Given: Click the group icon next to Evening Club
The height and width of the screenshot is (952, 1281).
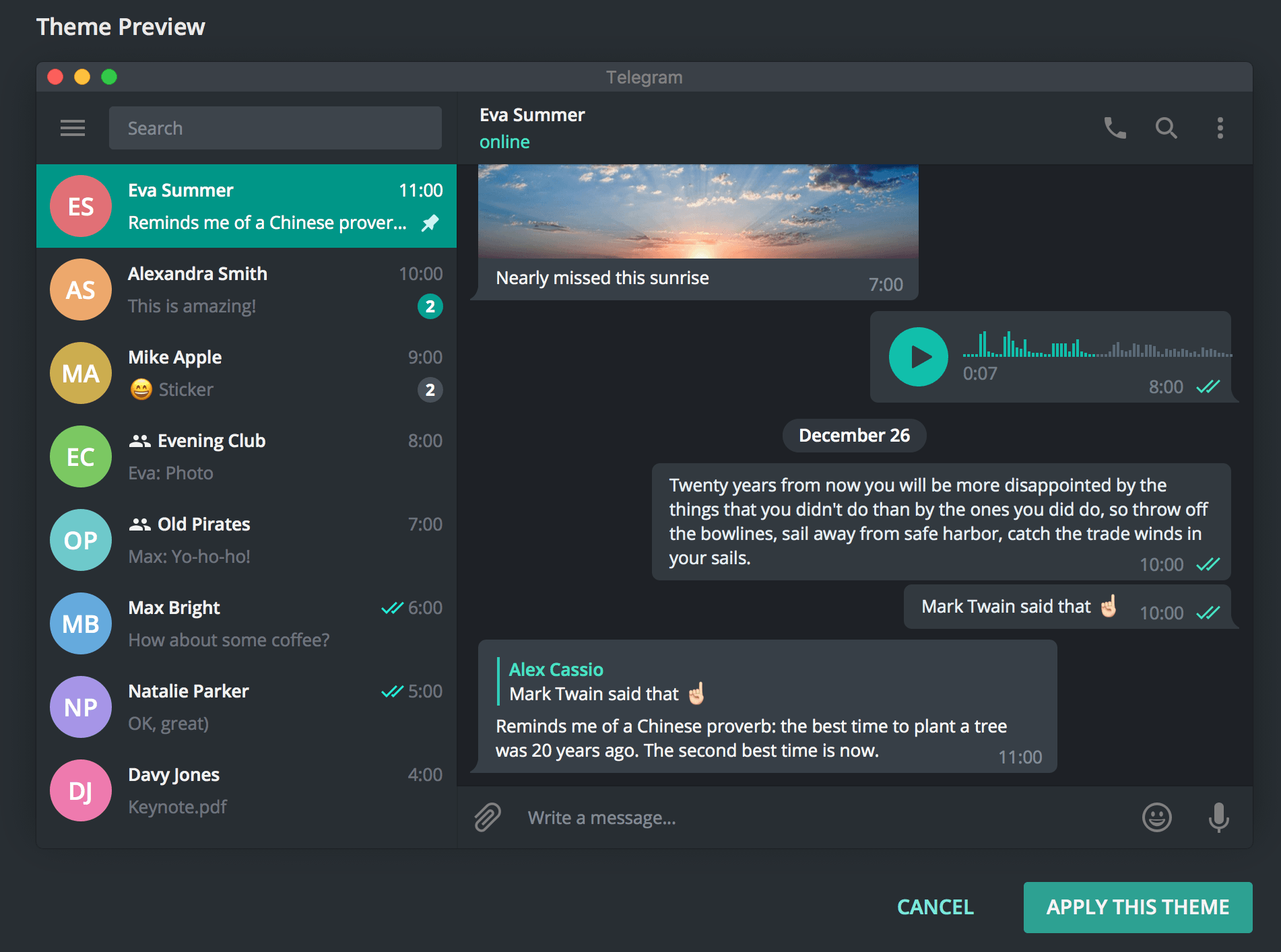Looking at the screenshot, I should tap(139, 440).
